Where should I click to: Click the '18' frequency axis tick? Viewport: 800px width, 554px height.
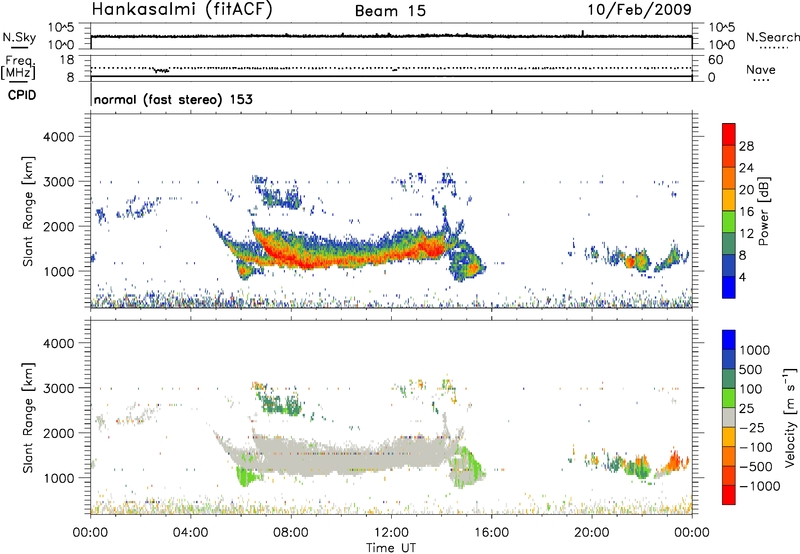67,60
